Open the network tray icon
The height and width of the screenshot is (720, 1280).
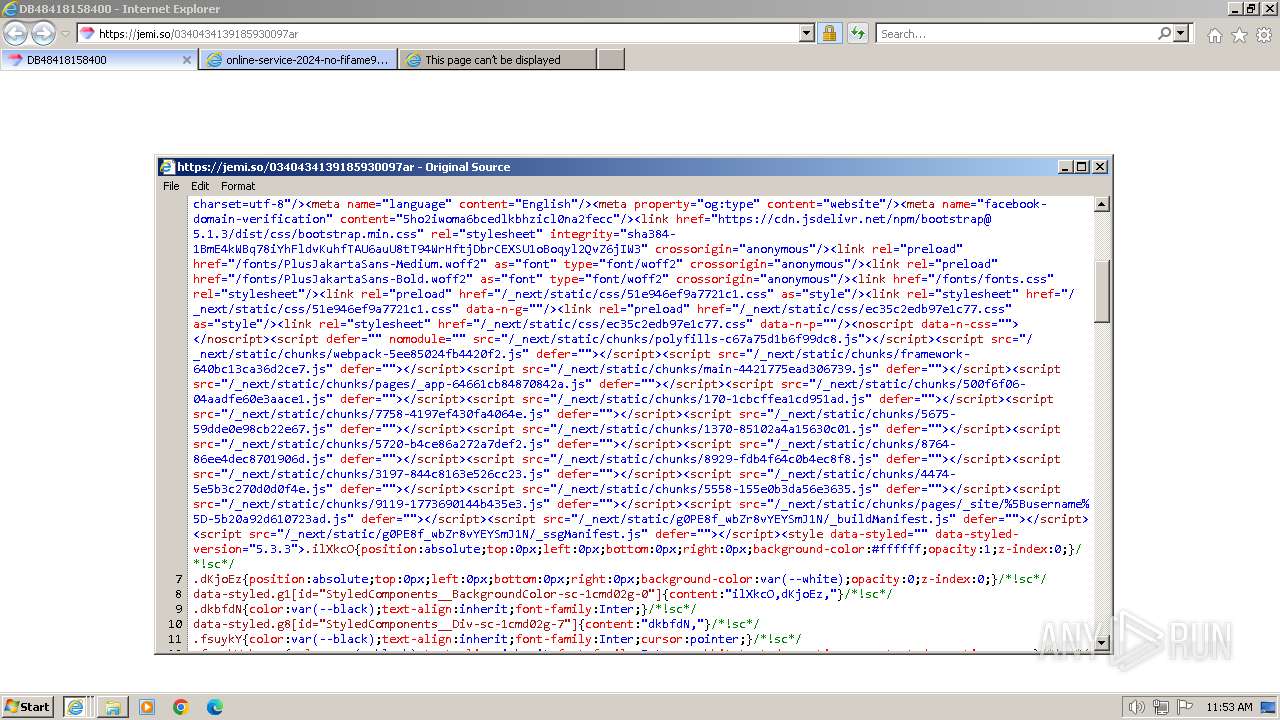point(1162,707)
